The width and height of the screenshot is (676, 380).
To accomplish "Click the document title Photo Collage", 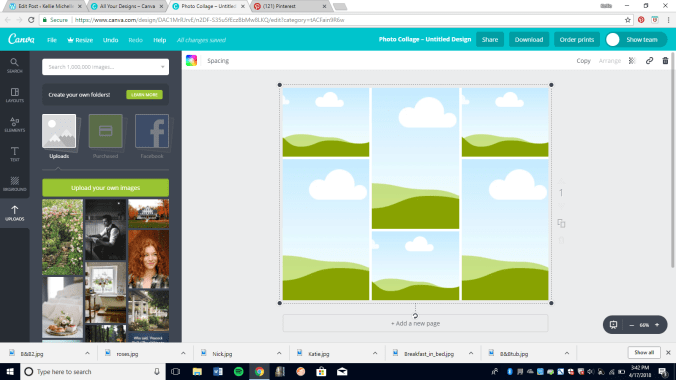I will [425, 39].
